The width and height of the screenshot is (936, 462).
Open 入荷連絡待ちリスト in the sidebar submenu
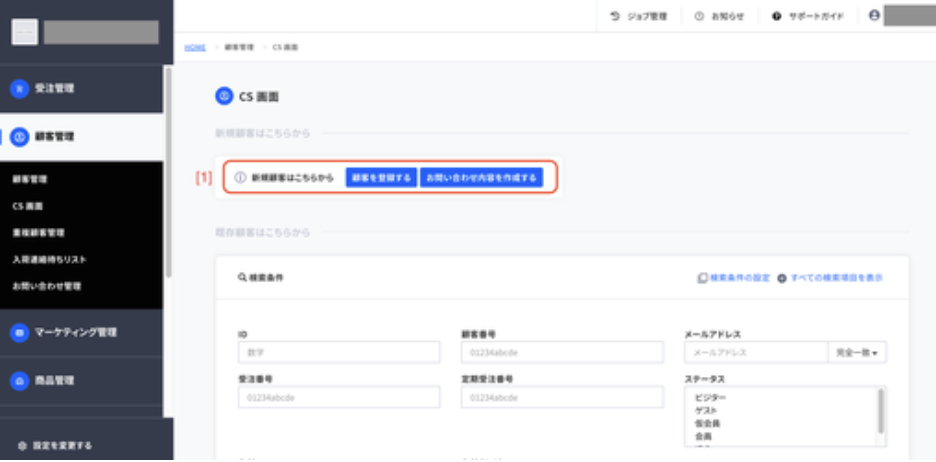(49, 260)
